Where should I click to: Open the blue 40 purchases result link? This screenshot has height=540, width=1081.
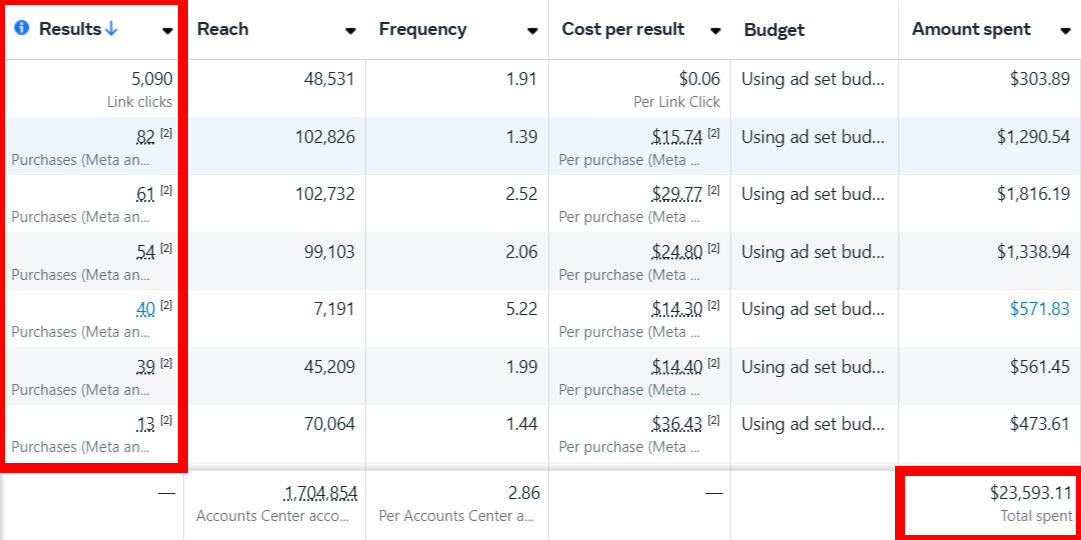[146, 309]
